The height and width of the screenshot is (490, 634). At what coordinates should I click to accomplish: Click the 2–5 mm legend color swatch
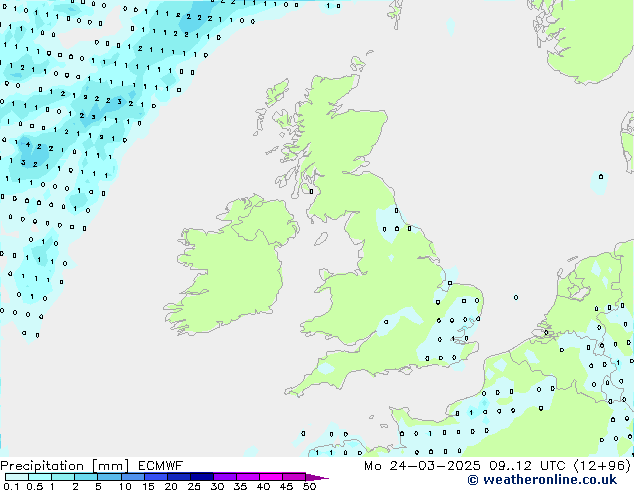[86, 477]
